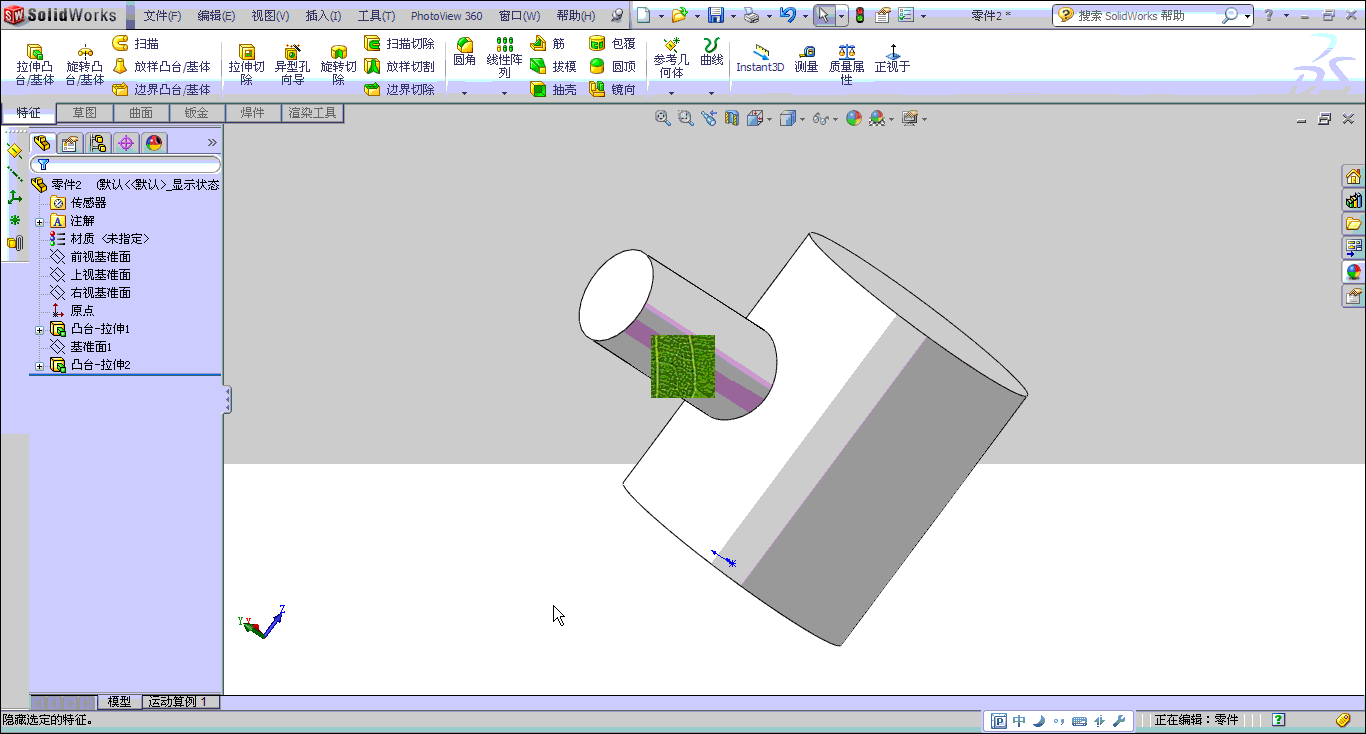Select the 旋转凸台/基体 revolve boss tool
The height and width of the screenshot is (734, 1366).
85,65
